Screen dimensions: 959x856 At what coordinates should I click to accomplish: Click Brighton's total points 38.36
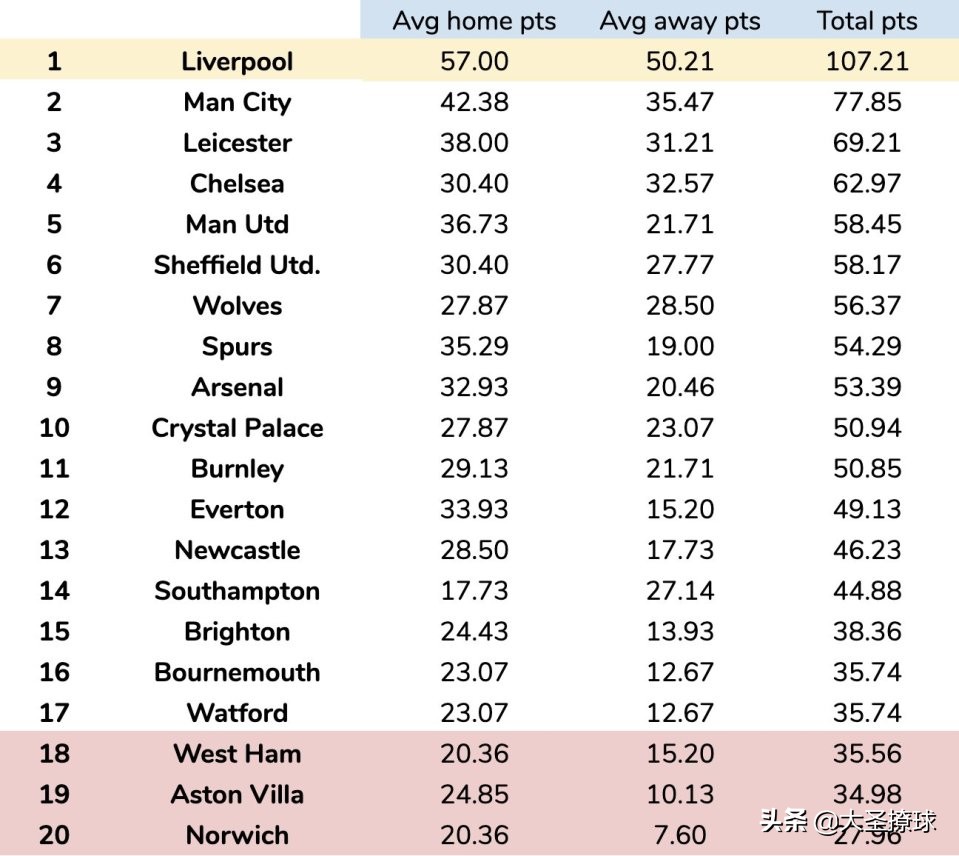tap(867, 632)
